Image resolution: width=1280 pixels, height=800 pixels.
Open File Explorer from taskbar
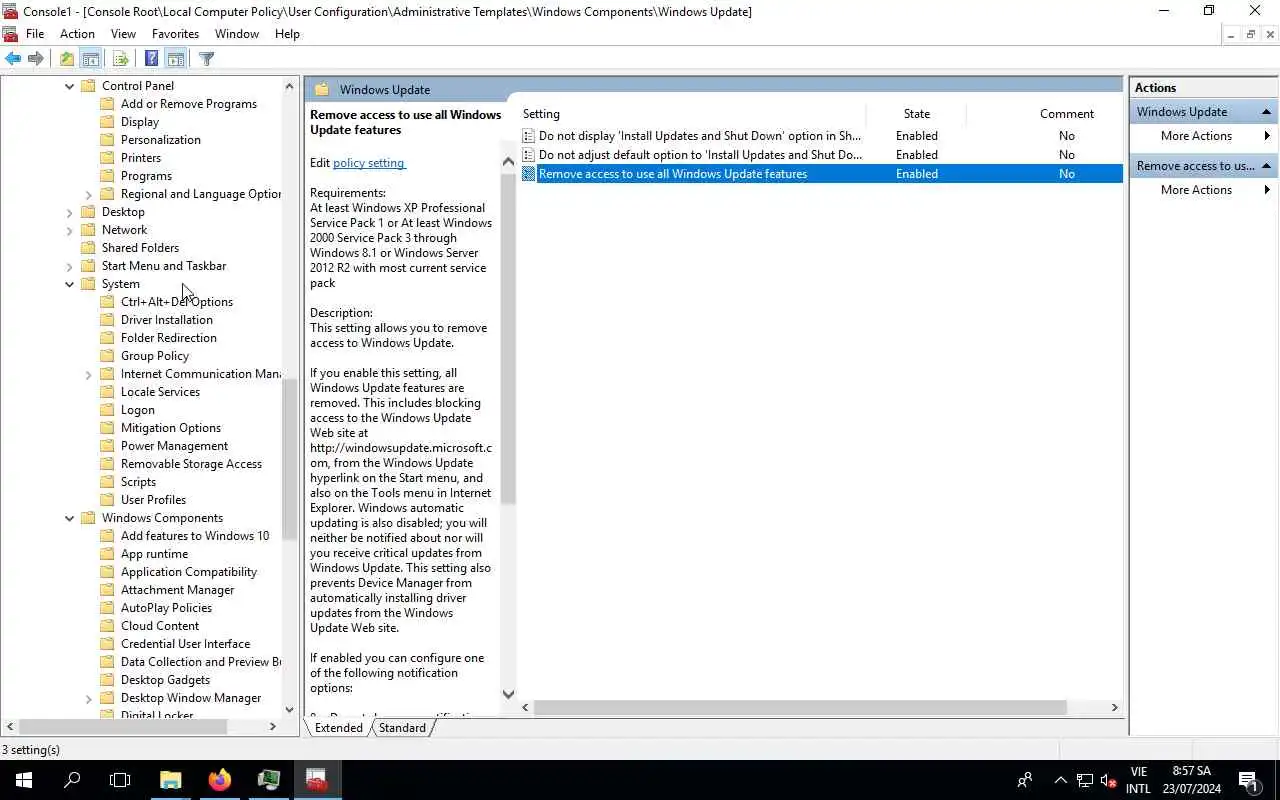click(171, 780)
